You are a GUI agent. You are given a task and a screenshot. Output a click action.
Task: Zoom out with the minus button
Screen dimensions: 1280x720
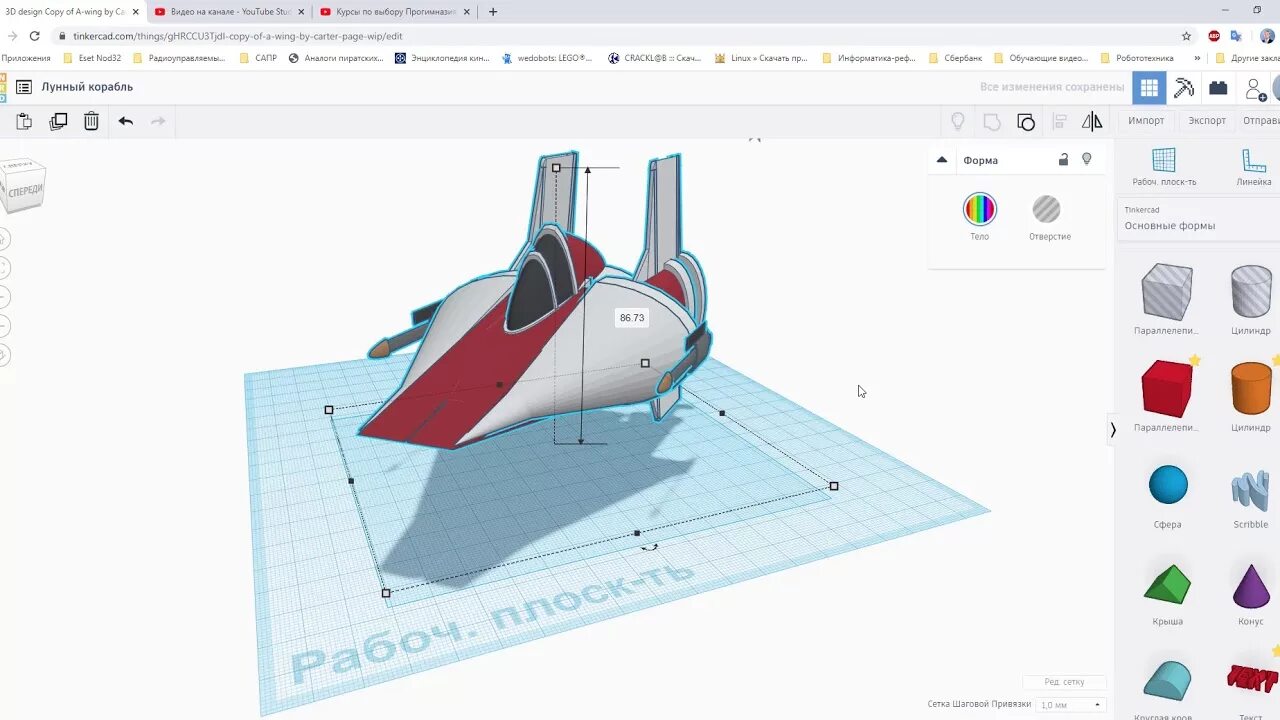(x=3, y=326)
